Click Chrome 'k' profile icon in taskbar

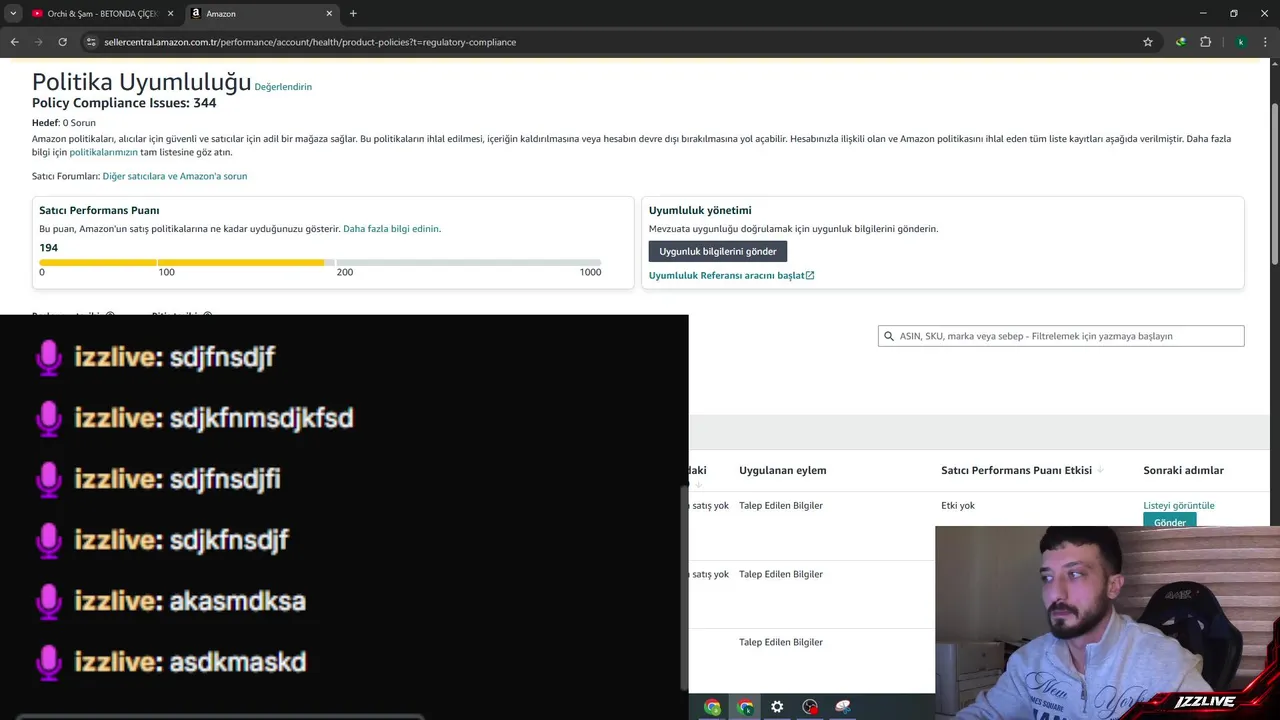coord(745,707)
